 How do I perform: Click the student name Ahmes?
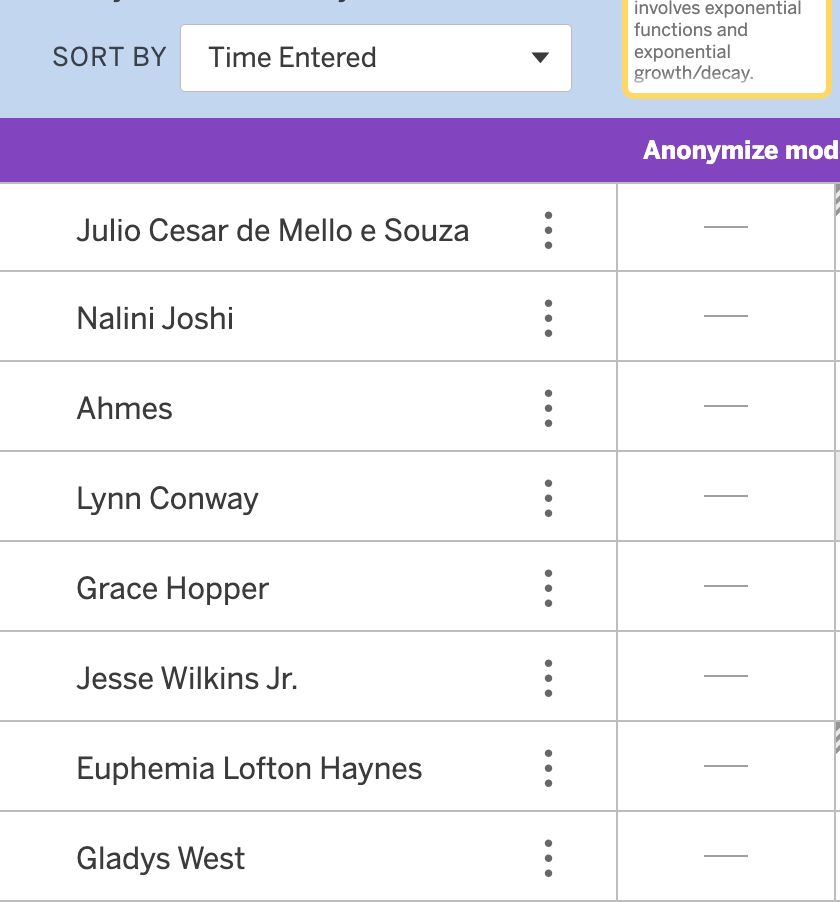coord(124,409)
